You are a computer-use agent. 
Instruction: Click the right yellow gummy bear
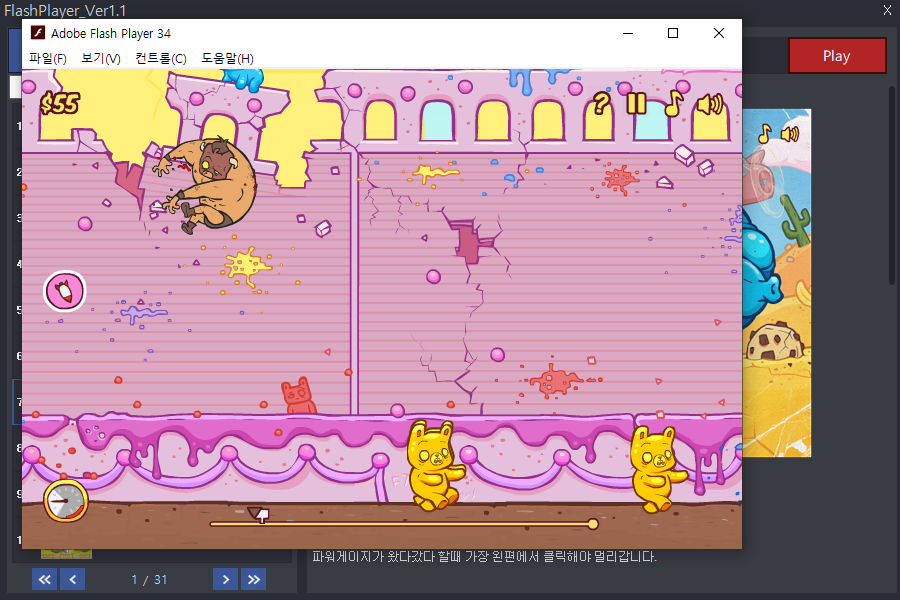tap(657, 469)
